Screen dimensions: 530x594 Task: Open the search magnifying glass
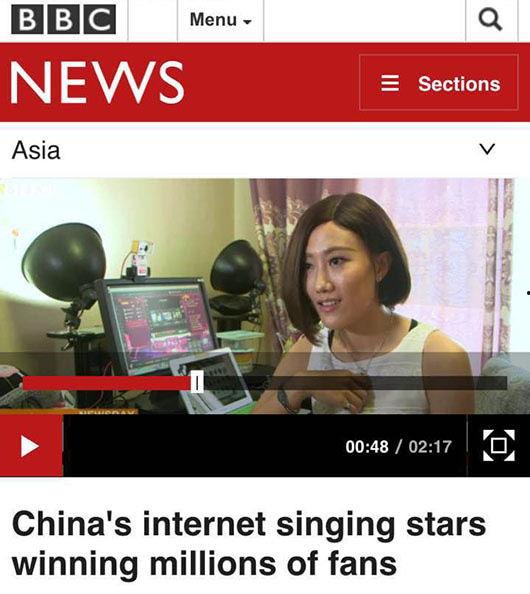[x=491, y=19]
